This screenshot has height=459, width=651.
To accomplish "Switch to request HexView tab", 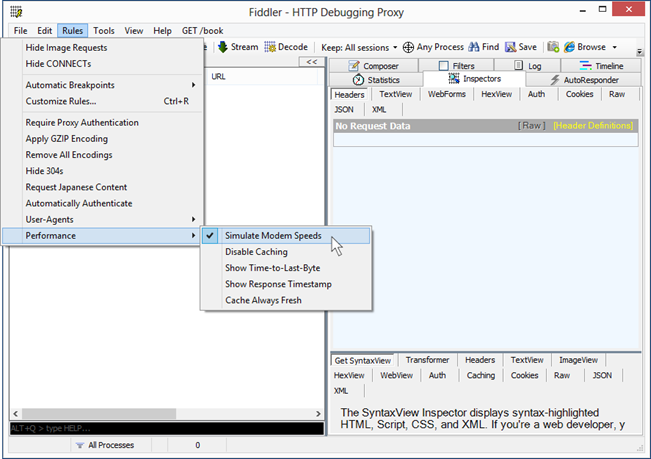I will tap(497, 94).
